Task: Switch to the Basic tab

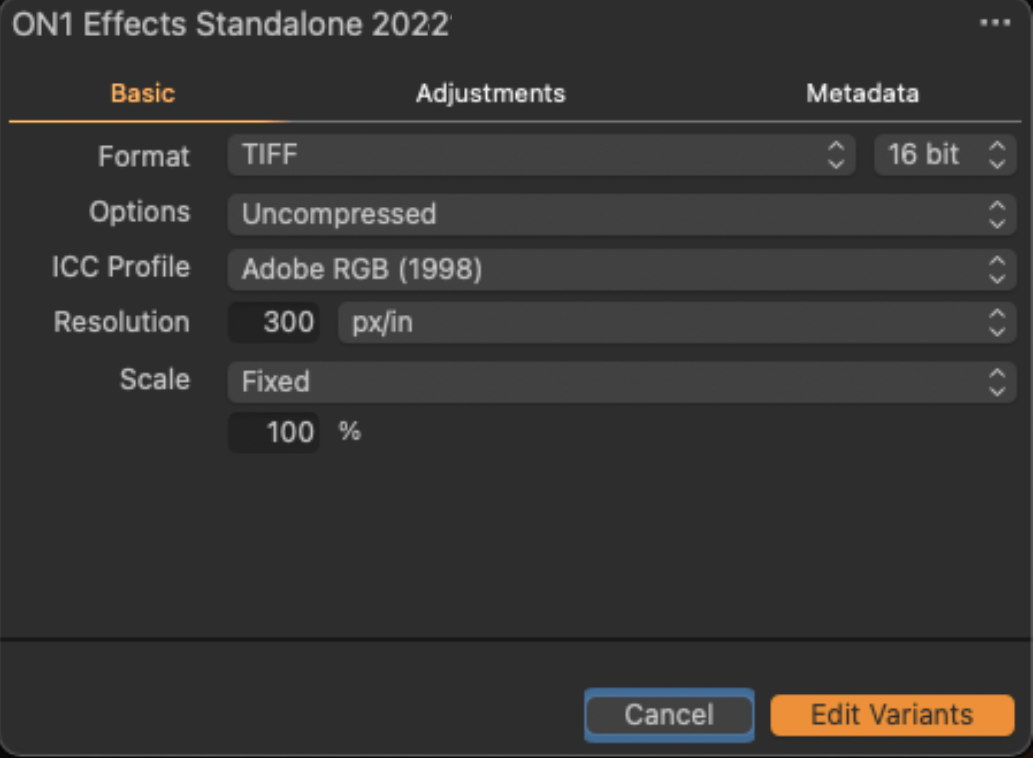Action: 143,94
